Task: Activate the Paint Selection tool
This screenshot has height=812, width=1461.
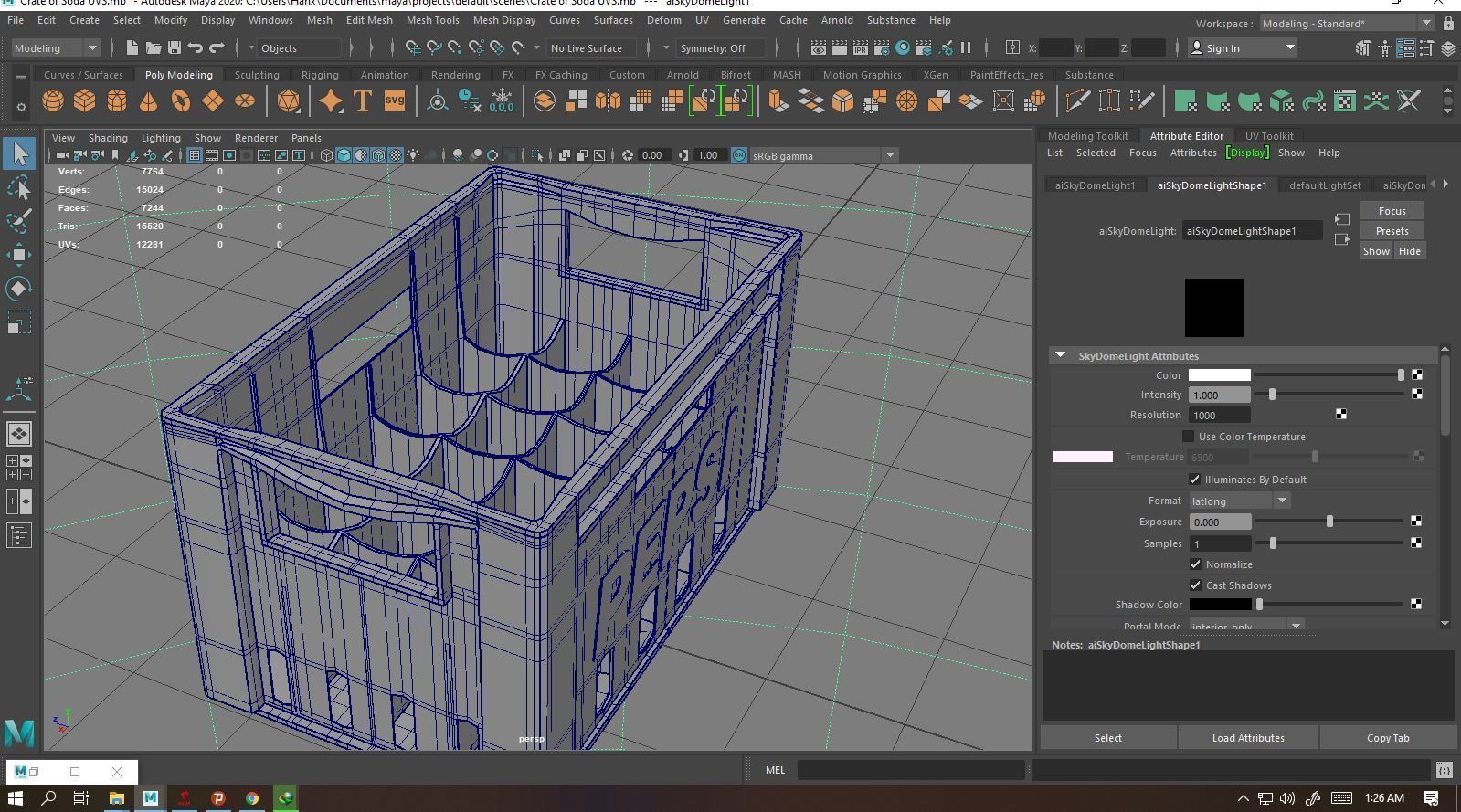Action: 19,221
